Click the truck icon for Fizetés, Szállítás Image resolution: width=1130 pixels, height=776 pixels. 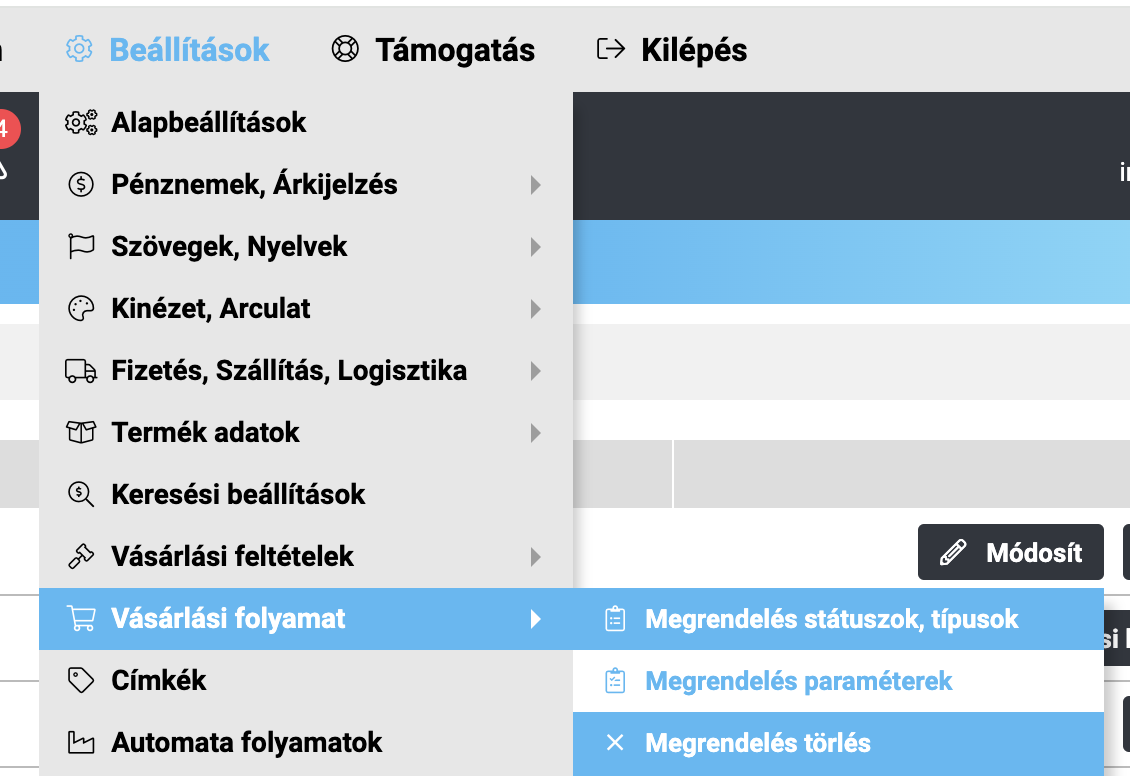[x=81, y=370]
